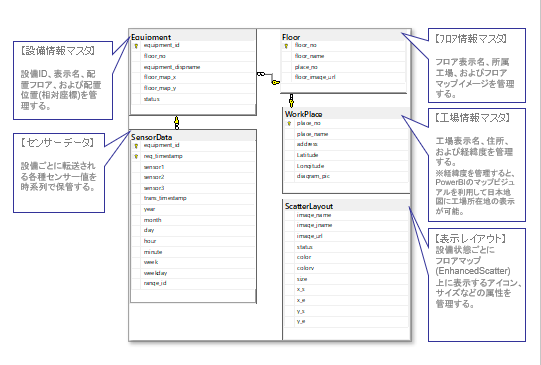
Task: Select the Floor table title
Action: [291, 37]
